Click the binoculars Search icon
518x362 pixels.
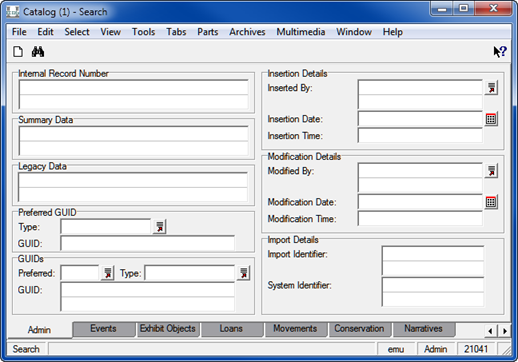coord(38,52)
